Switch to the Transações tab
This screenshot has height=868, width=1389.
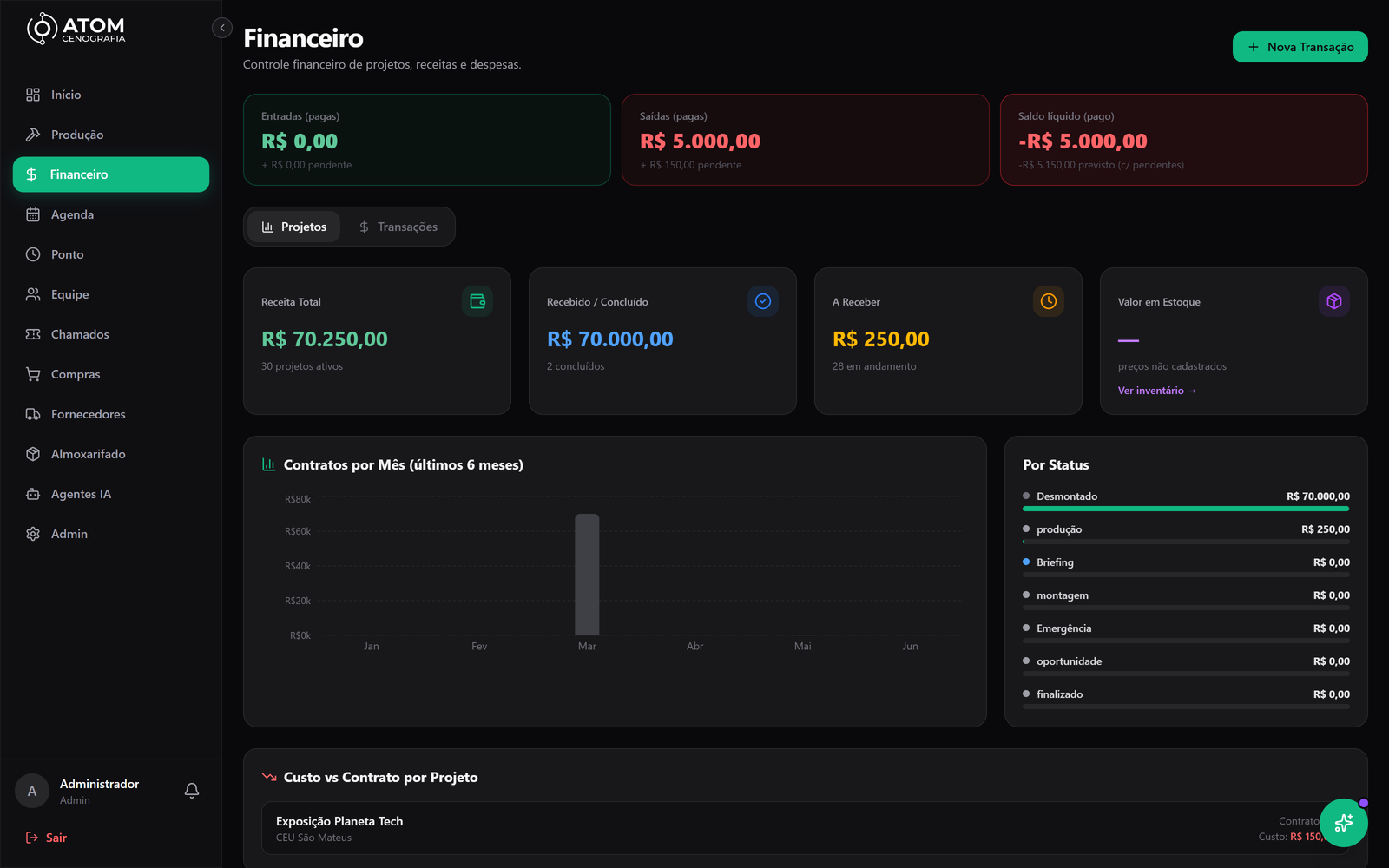pyautogui.click(x=398, y=227)
